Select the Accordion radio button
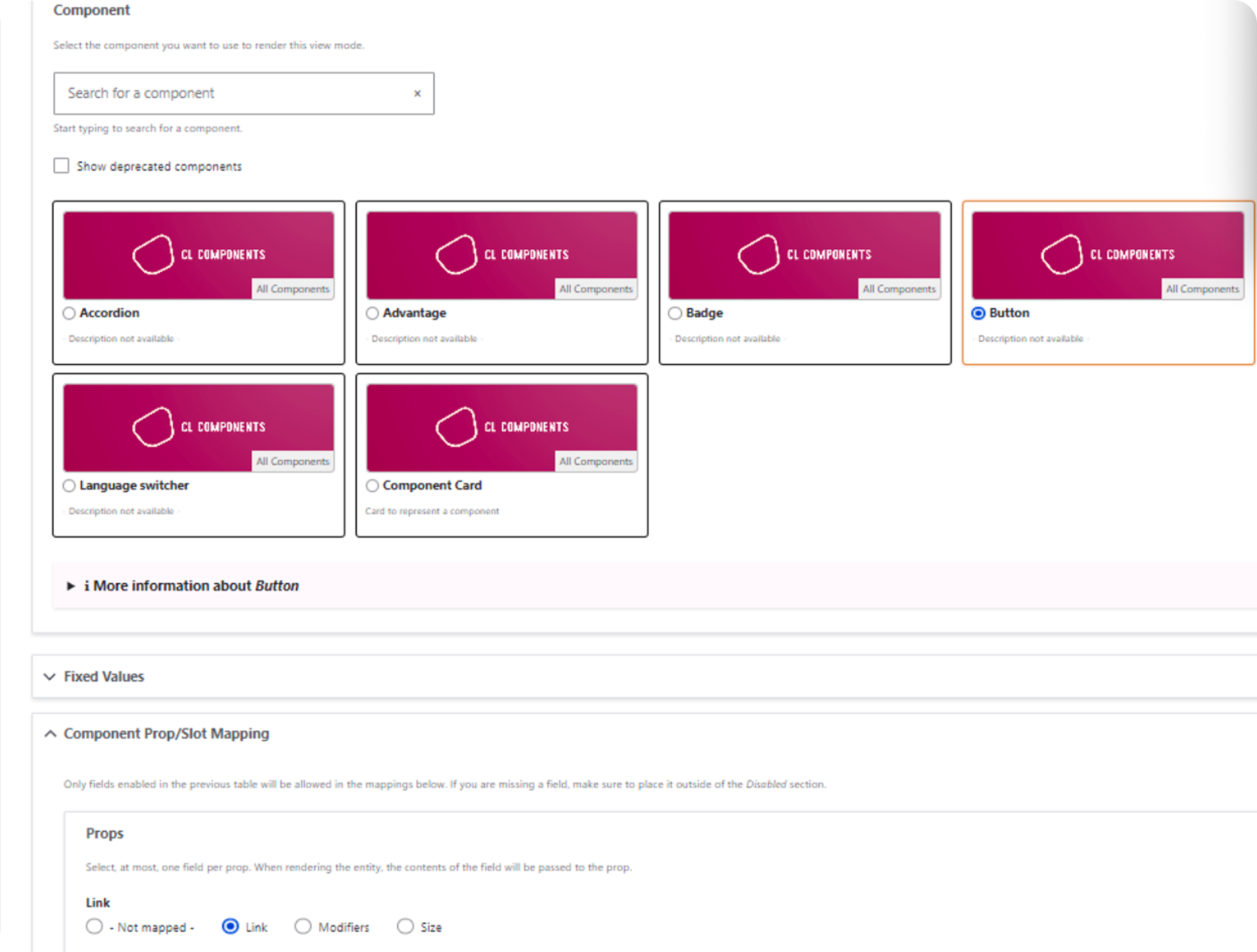This screenshot has height=952, width=1257. [69, 313]
